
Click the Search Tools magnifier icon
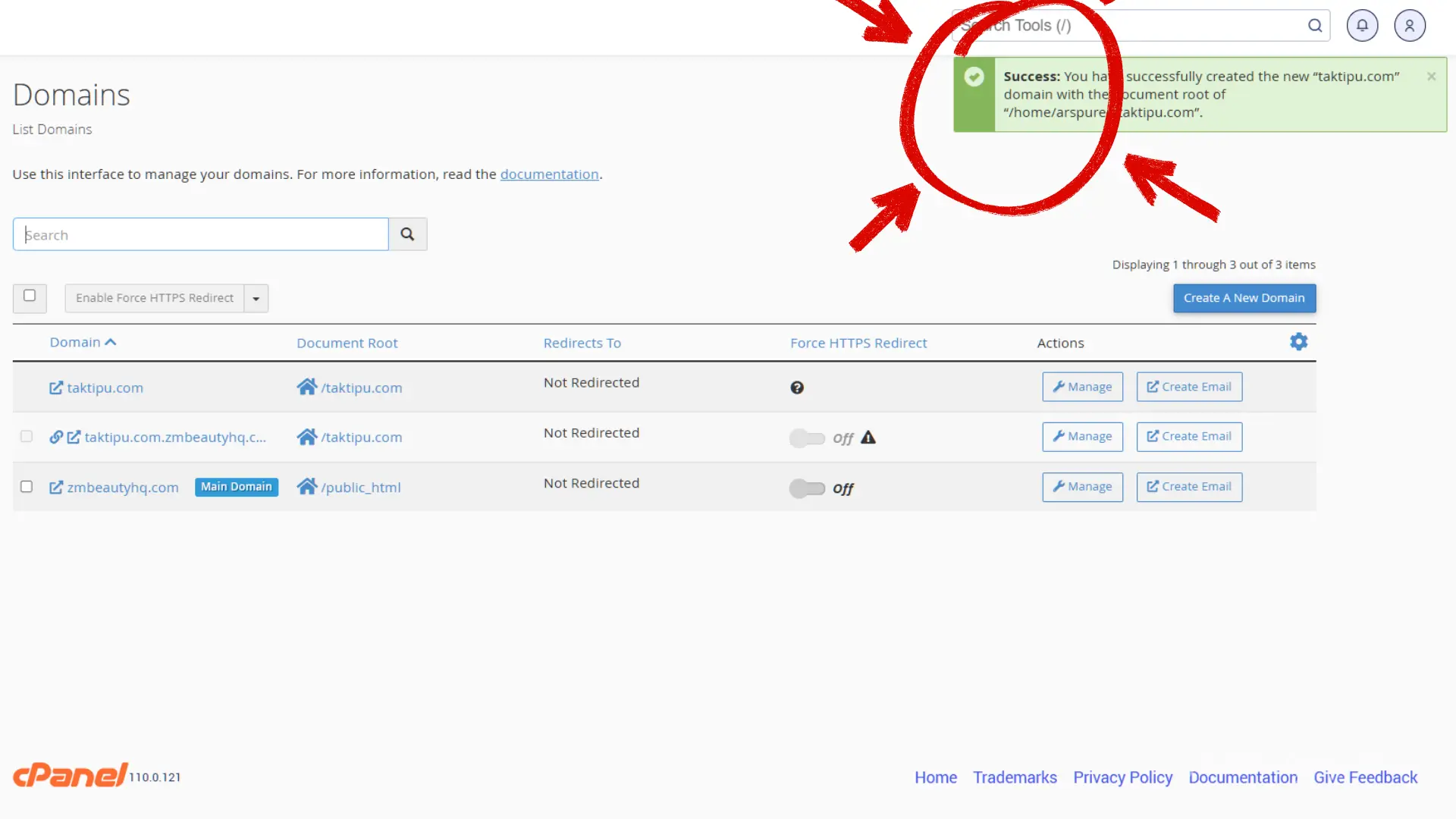point(1315,26)
